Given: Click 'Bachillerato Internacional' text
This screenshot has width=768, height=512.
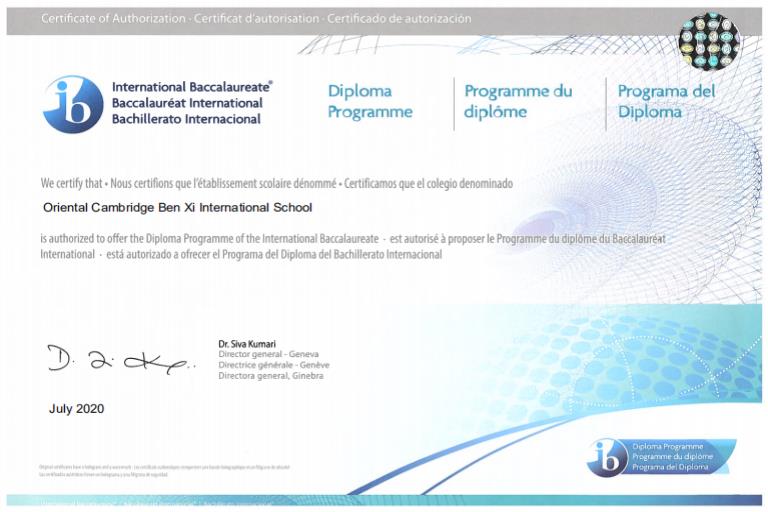Looking at the screenshot, I should pos(186,119).
